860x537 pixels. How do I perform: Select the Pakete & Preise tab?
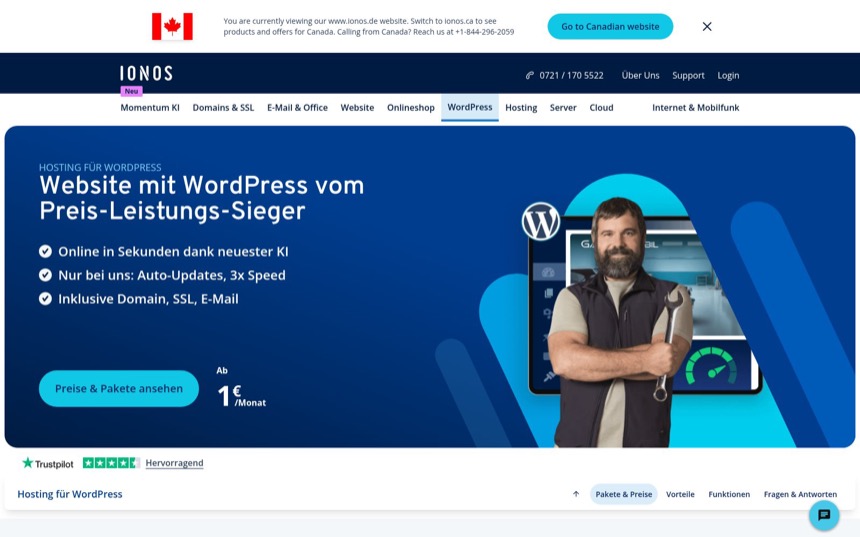coord(624,494)
